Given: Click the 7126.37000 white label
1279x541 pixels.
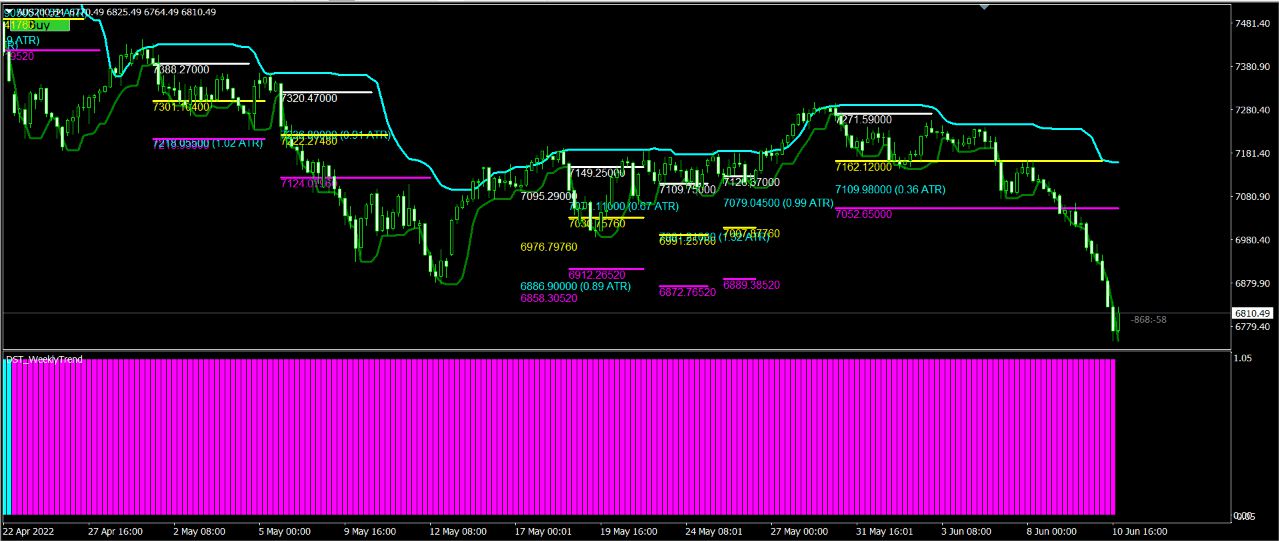Looking at the screenshot, I should [x=752, y=183].
